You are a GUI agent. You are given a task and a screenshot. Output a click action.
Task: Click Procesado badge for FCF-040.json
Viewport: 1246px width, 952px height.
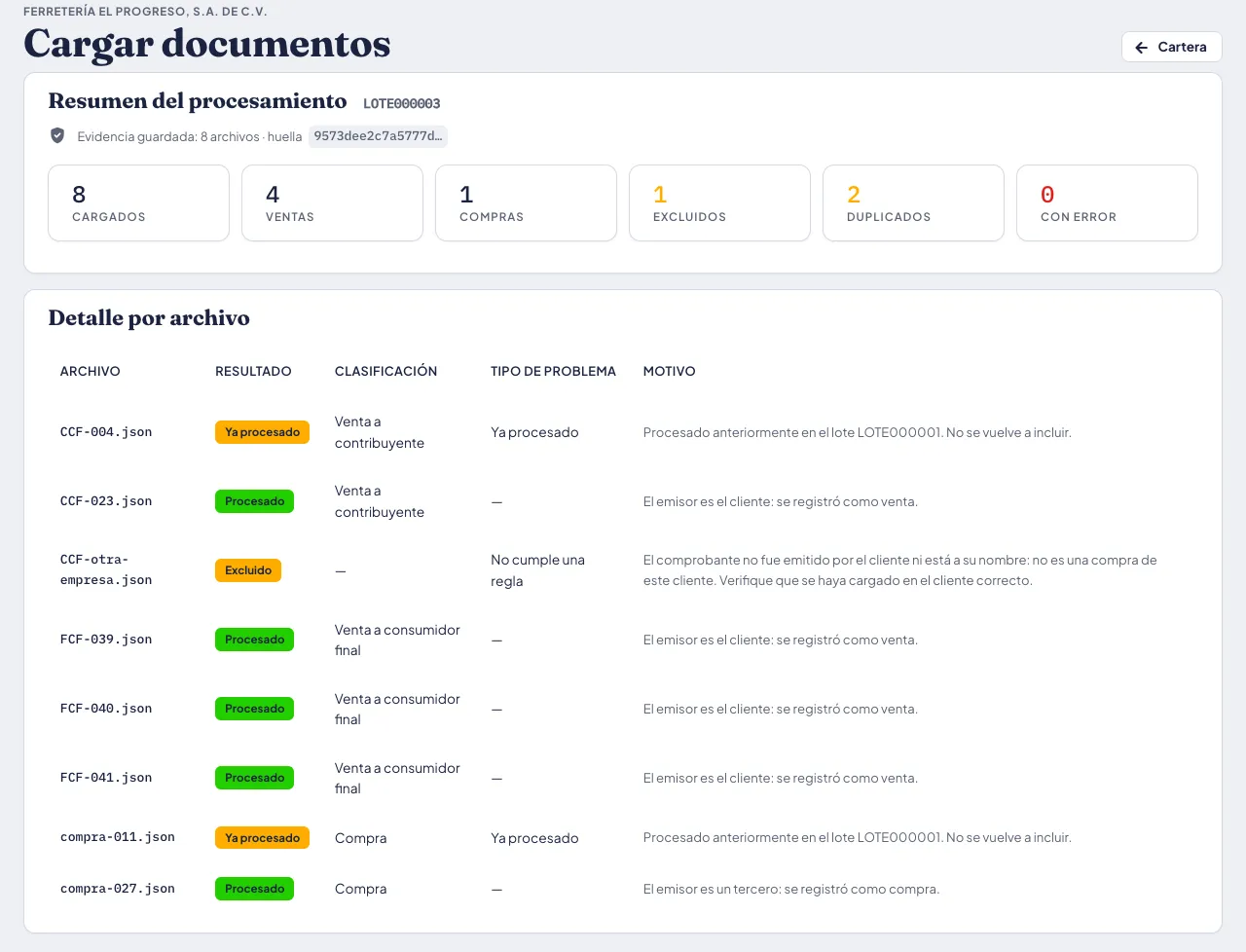(254, 709)
